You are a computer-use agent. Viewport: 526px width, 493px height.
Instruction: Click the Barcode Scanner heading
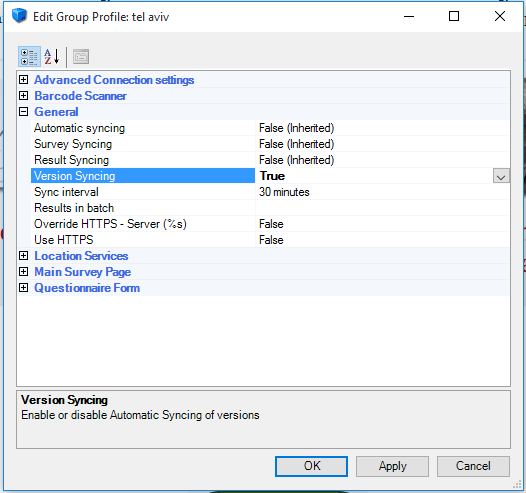[81, 96]
